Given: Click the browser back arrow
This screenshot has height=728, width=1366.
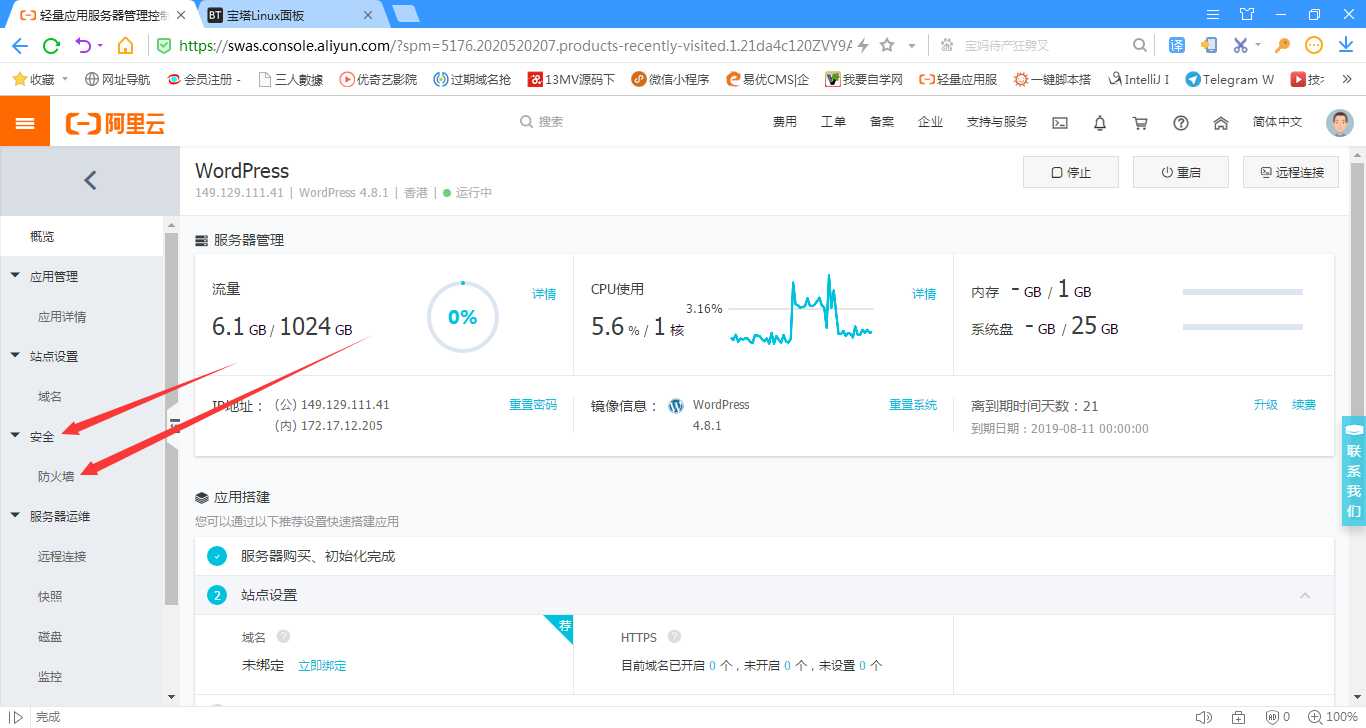Looking at the screenshot, I should coord(20,46).
